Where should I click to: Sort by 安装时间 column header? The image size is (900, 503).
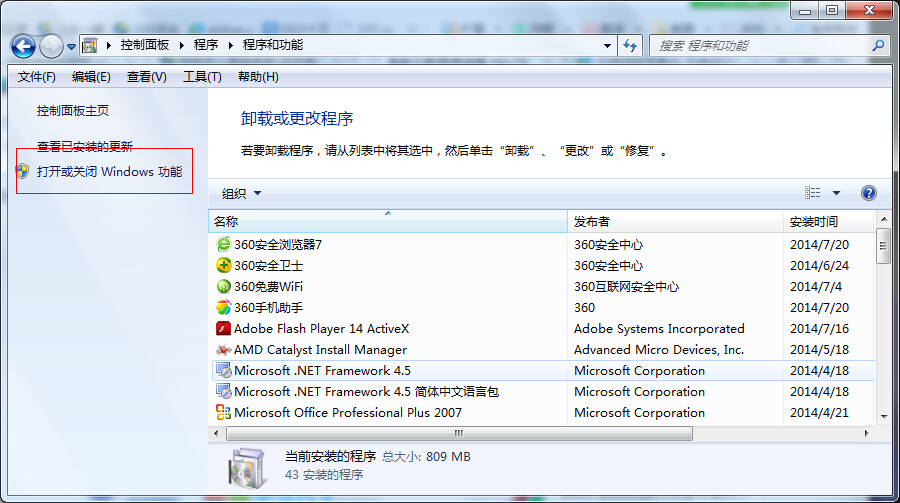coord(828,222)
